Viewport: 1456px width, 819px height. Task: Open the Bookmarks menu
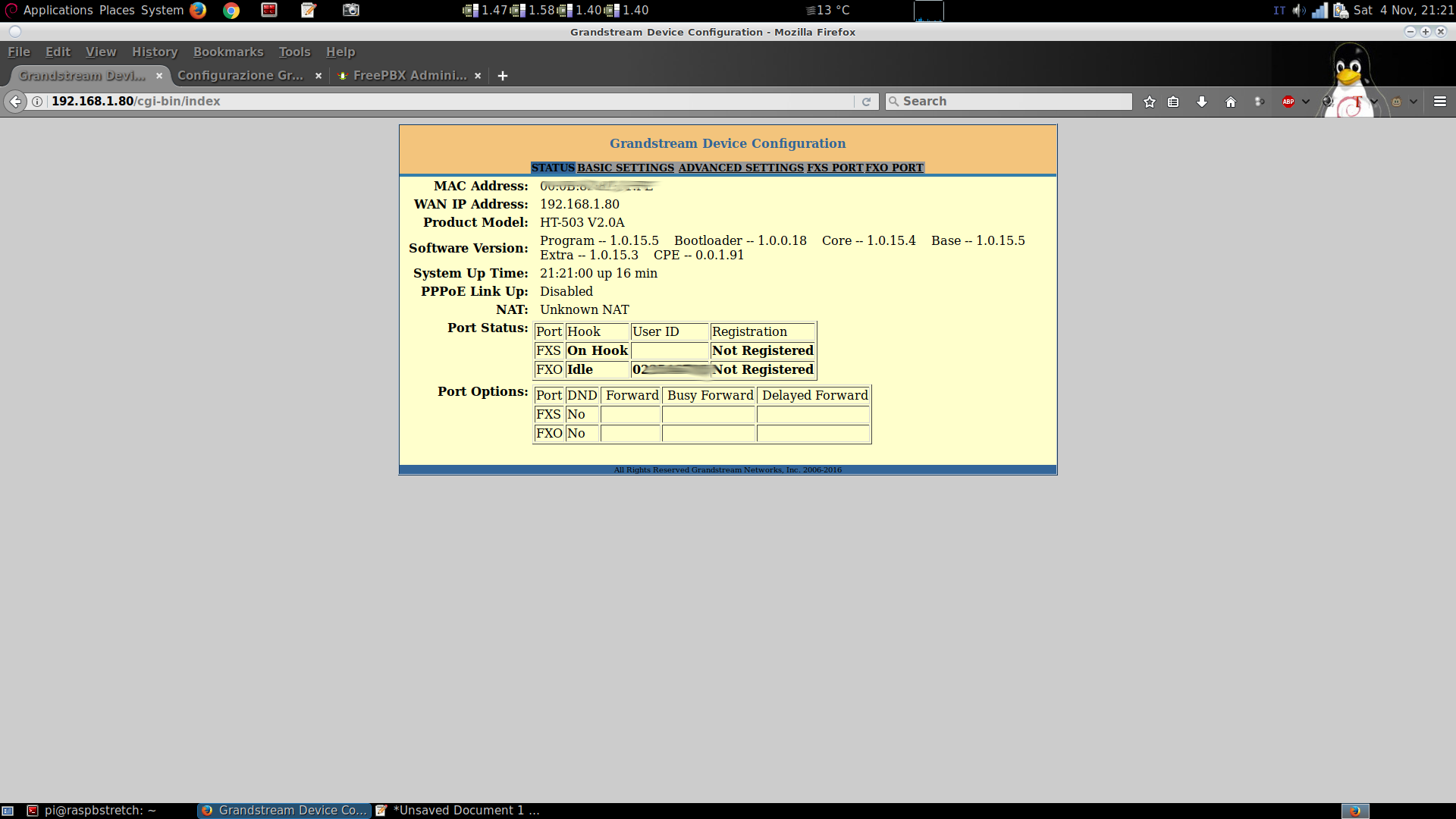point(228,52)
